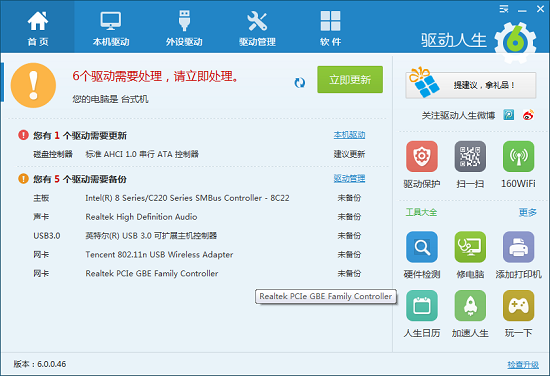This screenshot has height=376, width=550.
Task: Minimize the 驱动人生 window
Action: point(522,10)
